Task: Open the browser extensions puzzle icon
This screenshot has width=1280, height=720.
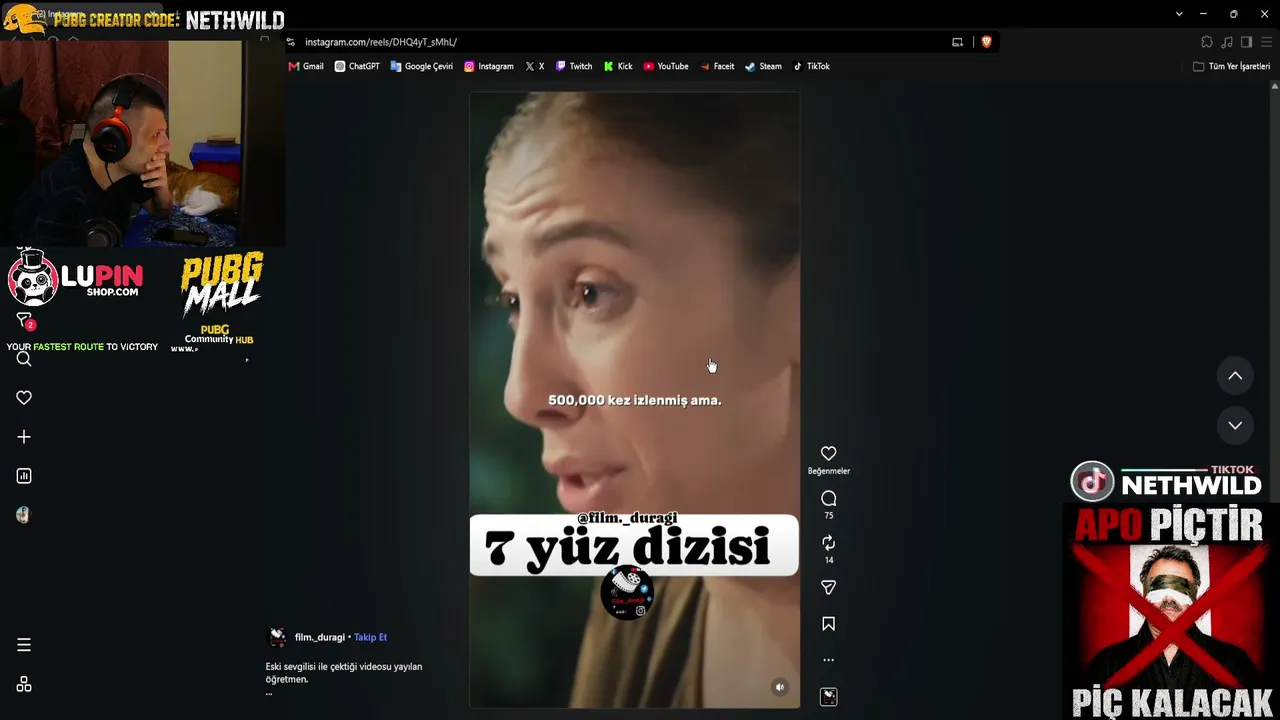Action: tap(1207, 42)
